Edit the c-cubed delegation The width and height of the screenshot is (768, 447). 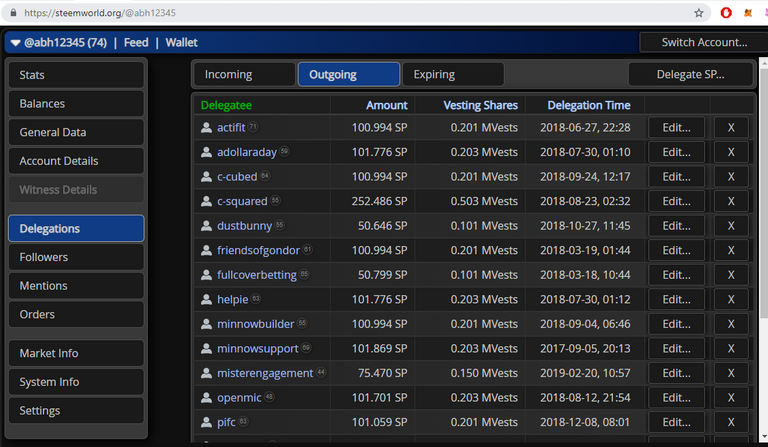676,176
